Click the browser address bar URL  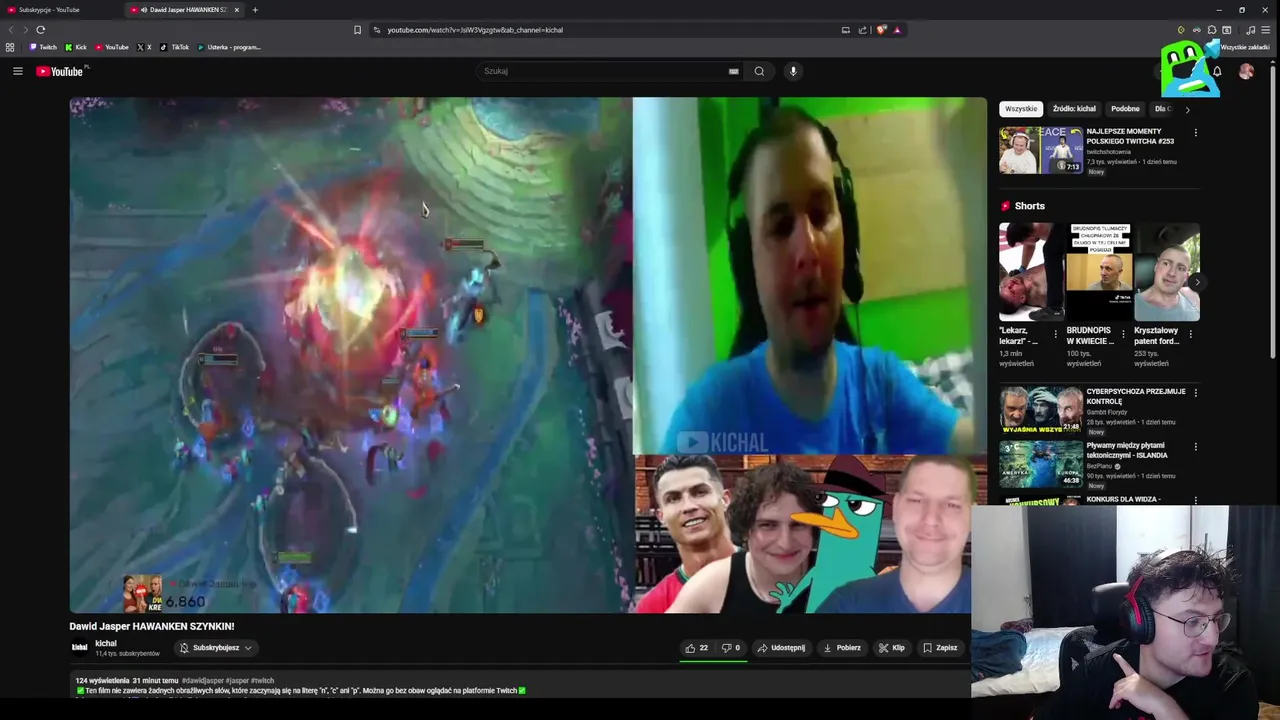pos(475,30)
